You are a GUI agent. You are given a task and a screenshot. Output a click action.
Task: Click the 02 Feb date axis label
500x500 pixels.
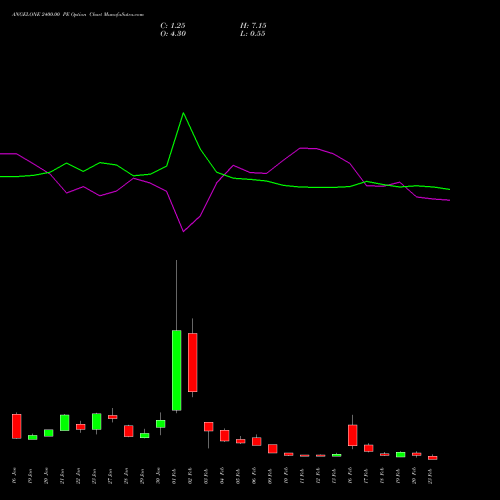click(x=190, y=476)
